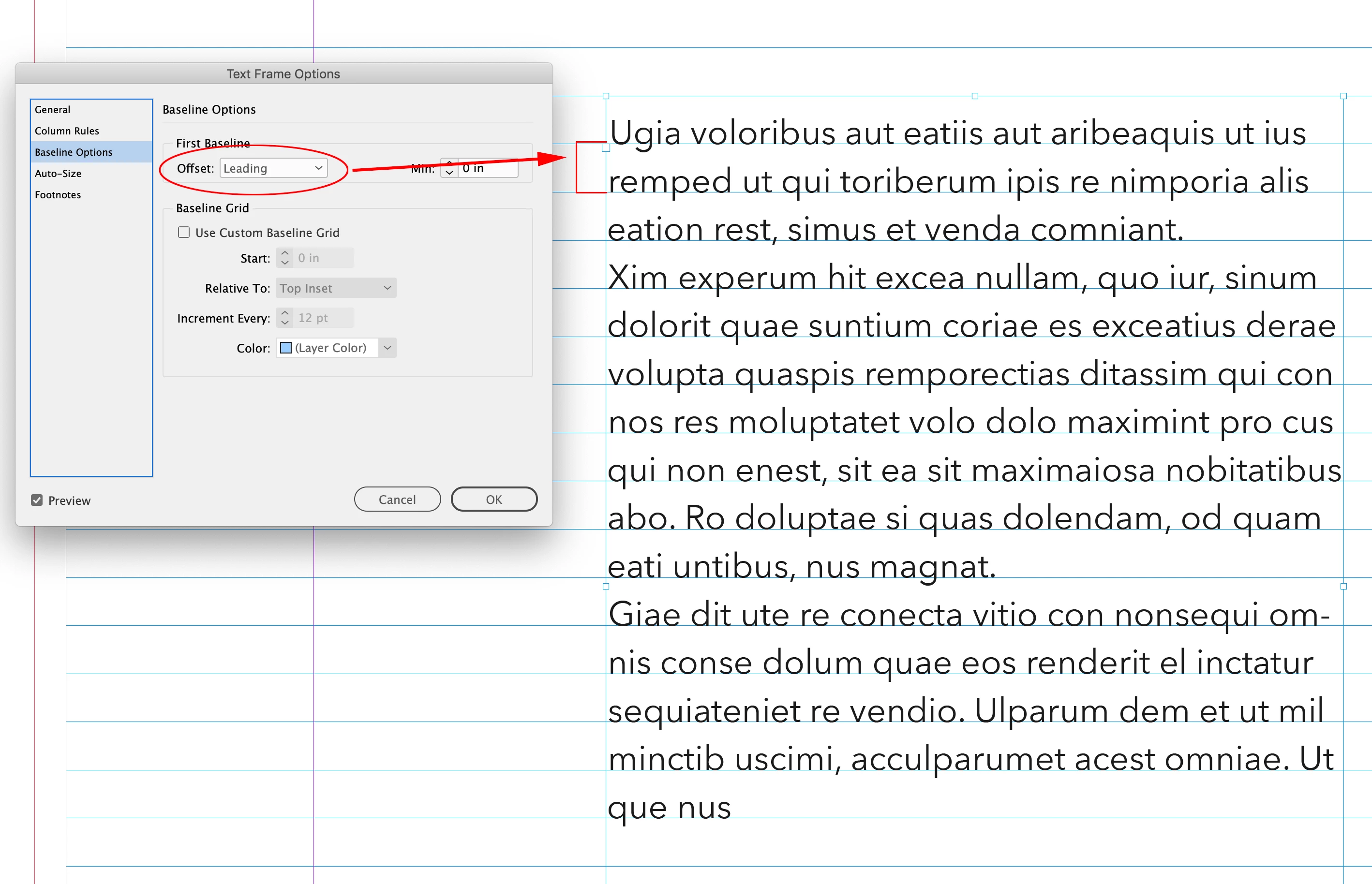1372x884 pixels.
Task: Confirm the dialog with OK
Action: click(493, 500)
